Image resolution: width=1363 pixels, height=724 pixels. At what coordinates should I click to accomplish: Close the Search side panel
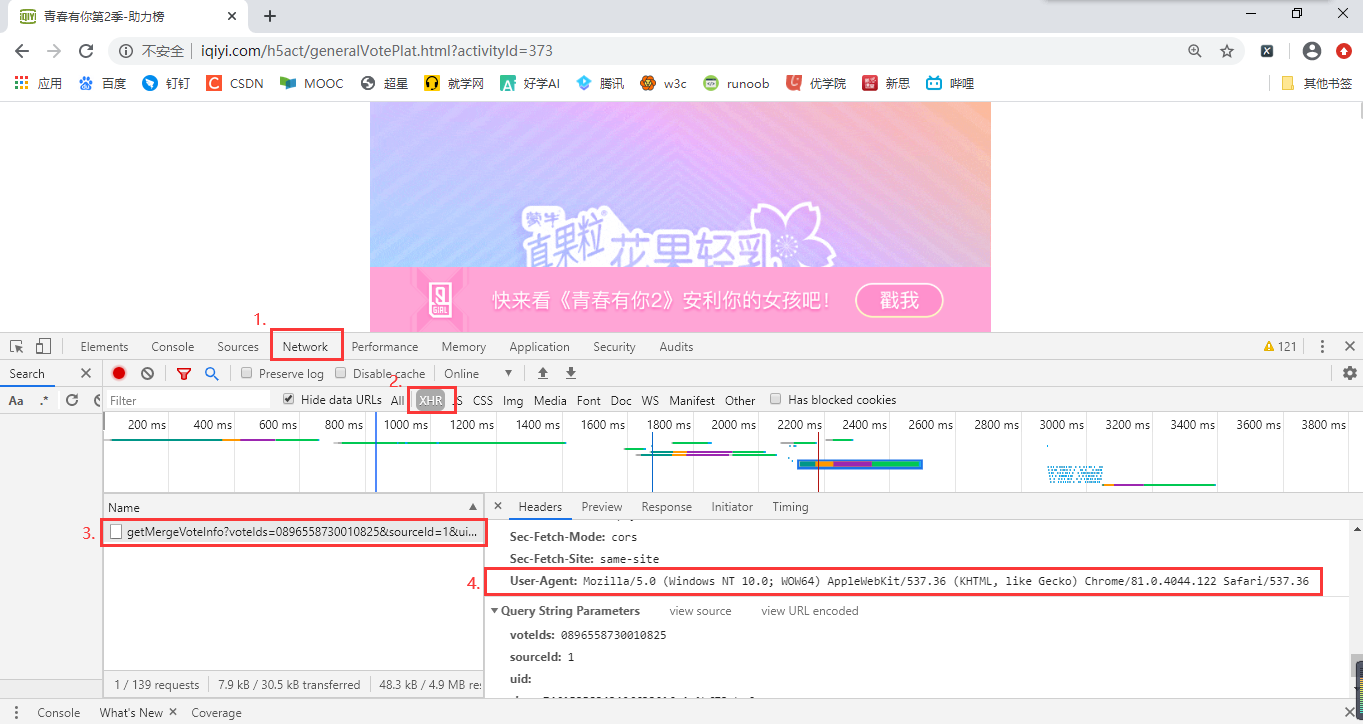(x=86, y=373)
